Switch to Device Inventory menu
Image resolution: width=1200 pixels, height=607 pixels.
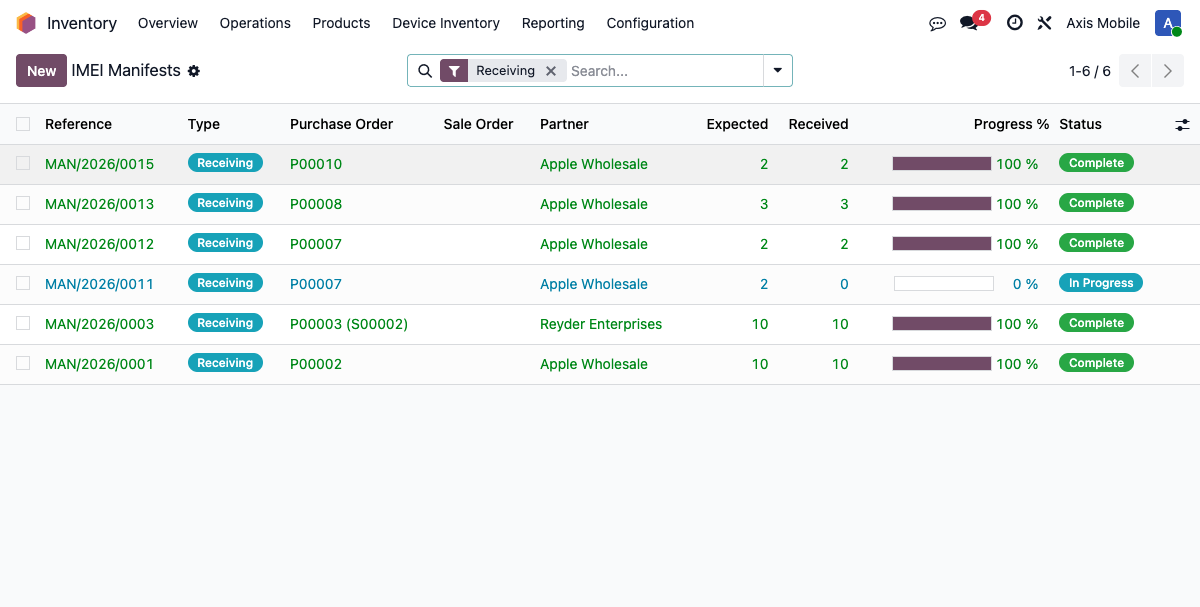click(x=446, y=23)
